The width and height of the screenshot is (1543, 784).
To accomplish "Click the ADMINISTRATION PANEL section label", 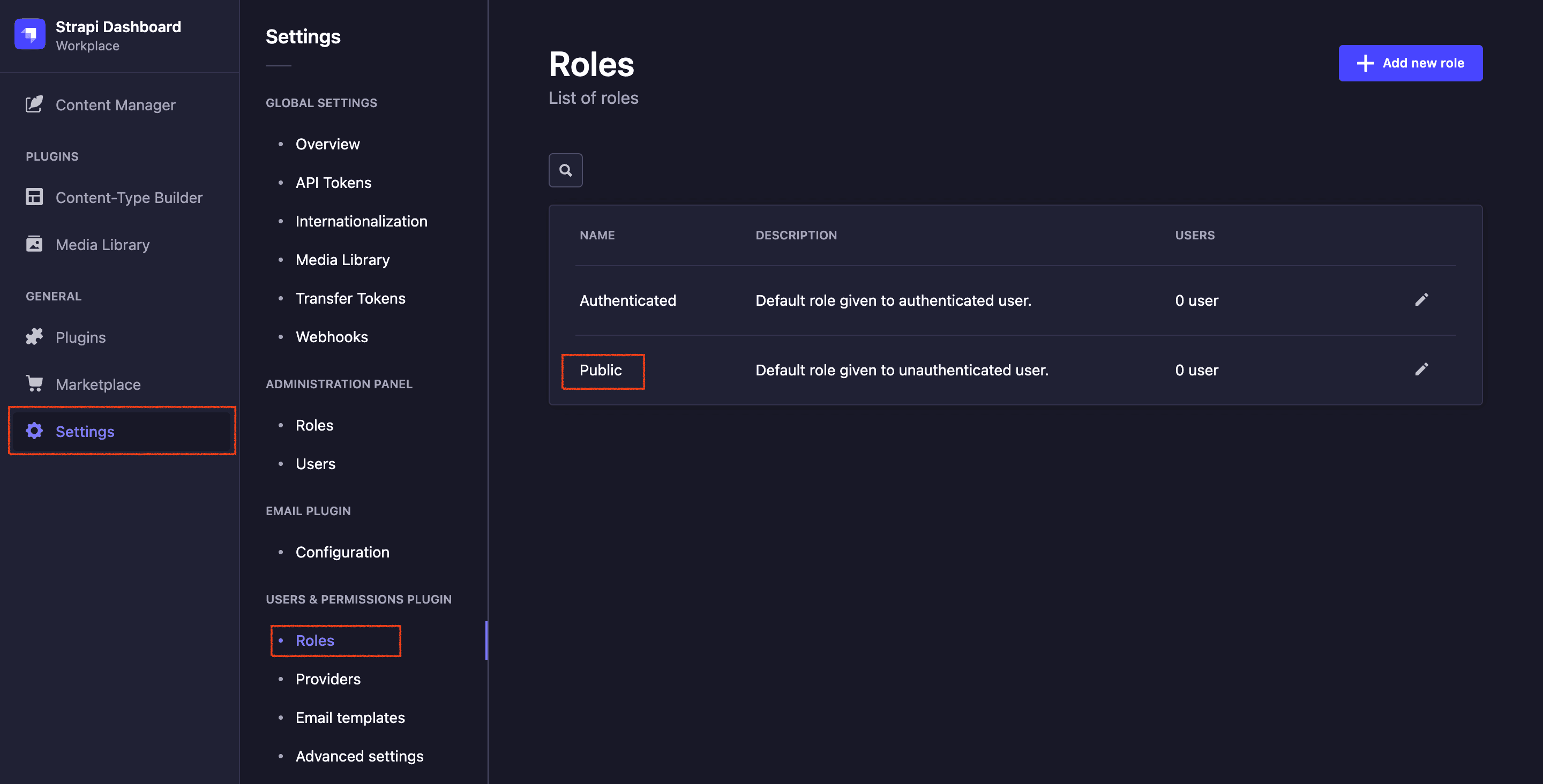I will [x=339, y=384].
